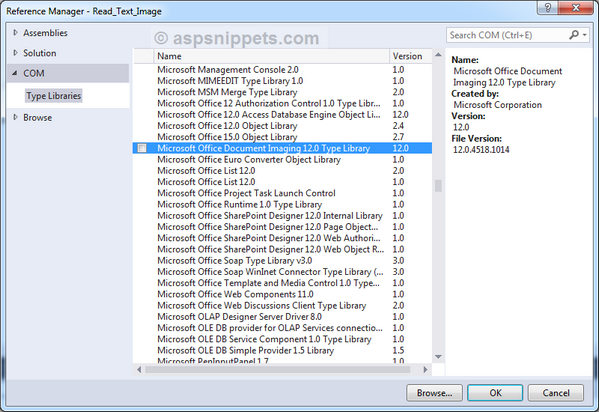Image resolution: width=599 pixels, height=412 pixels.
Task: Select Type Libraries under COM
Action: click(53, 96)
